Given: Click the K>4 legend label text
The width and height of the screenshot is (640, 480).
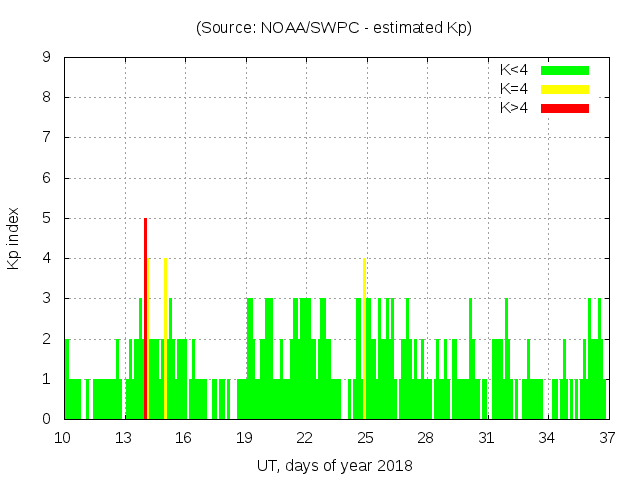Looking at the screenshot, I should coord(516,107).
